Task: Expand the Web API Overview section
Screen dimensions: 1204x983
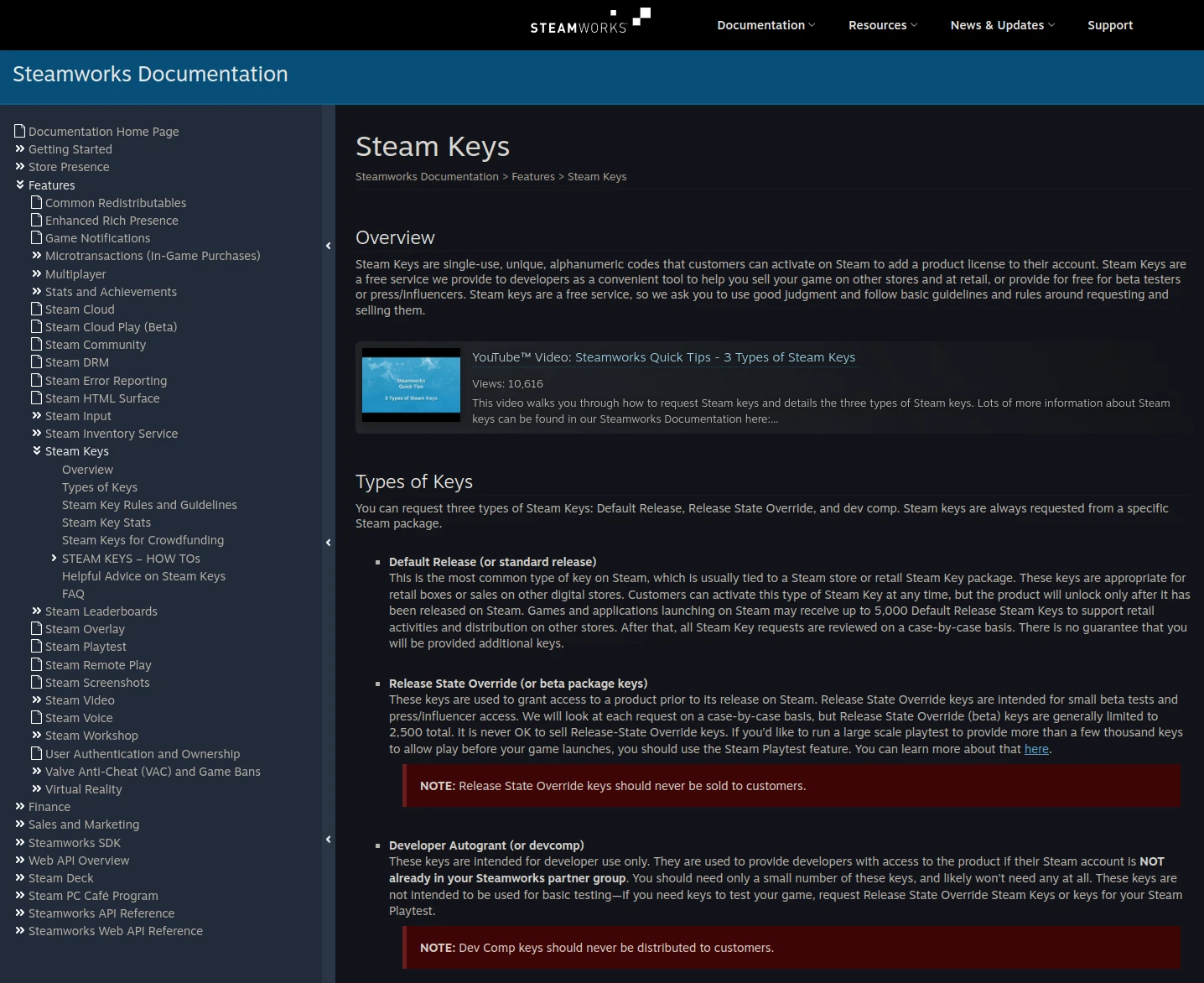Action: (20, 860)
